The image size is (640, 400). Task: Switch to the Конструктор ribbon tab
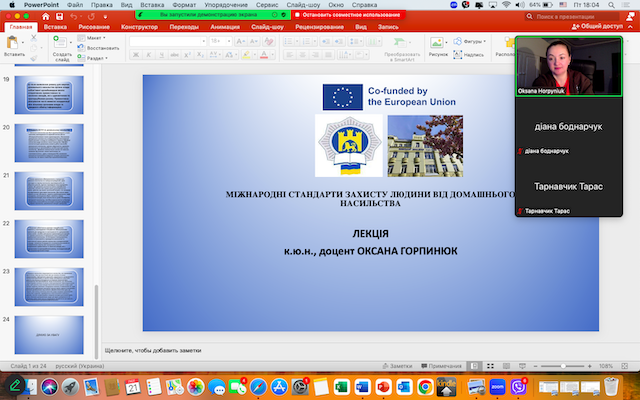click(x=139, y=27)
